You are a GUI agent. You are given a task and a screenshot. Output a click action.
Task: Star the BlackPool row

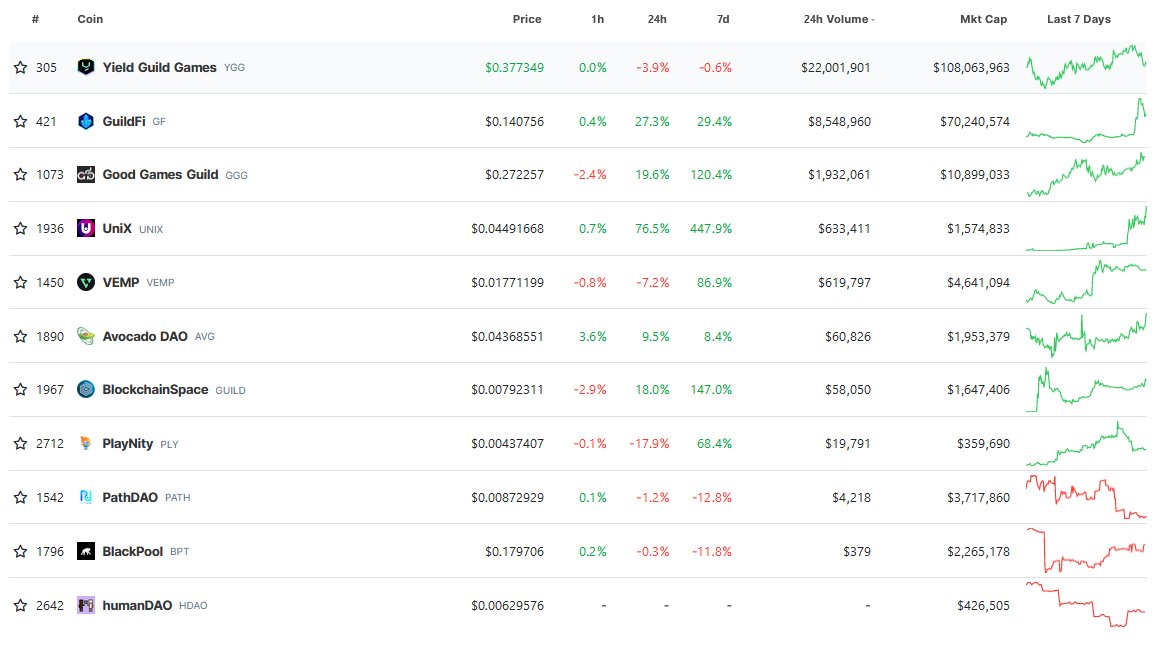(20, 551)
